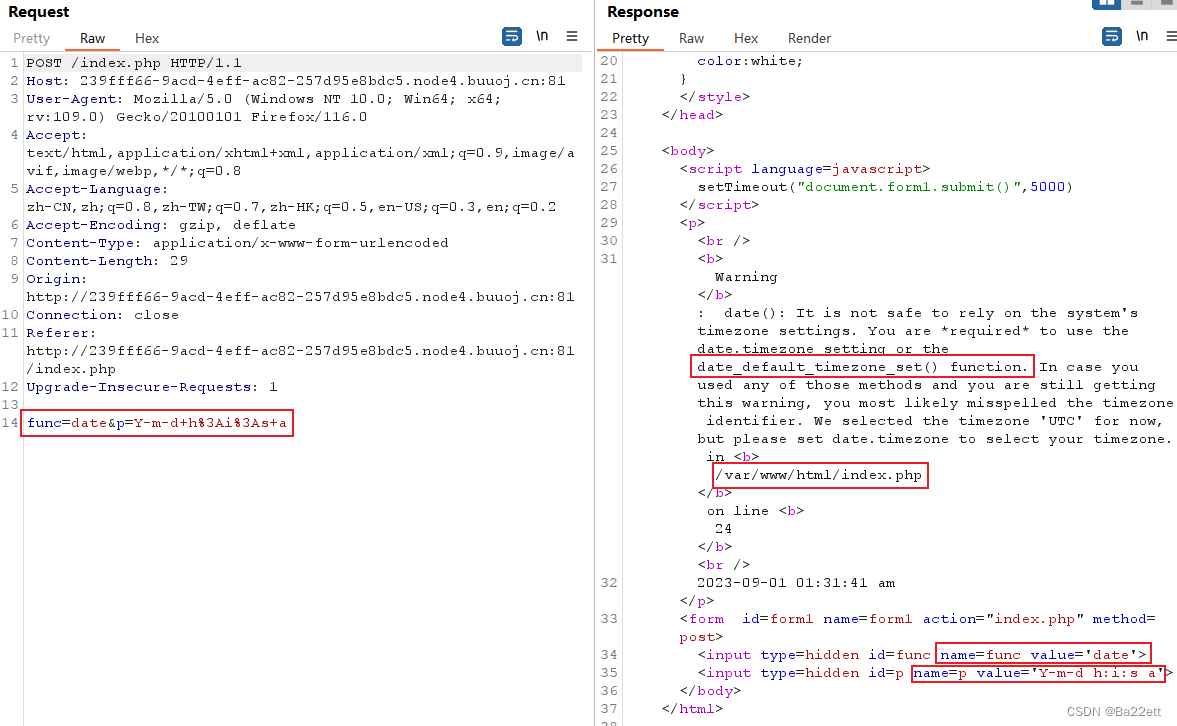Select the side-by-side layout icon
Viewport: 1177px width, 726px height.
[x=1106, y=4]
